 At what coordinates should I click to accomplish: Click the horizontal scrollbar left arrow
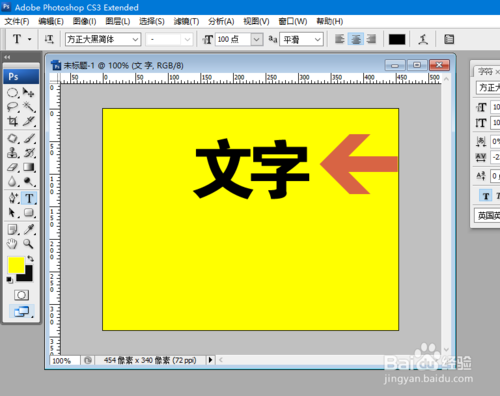click(x=221, y=360)
